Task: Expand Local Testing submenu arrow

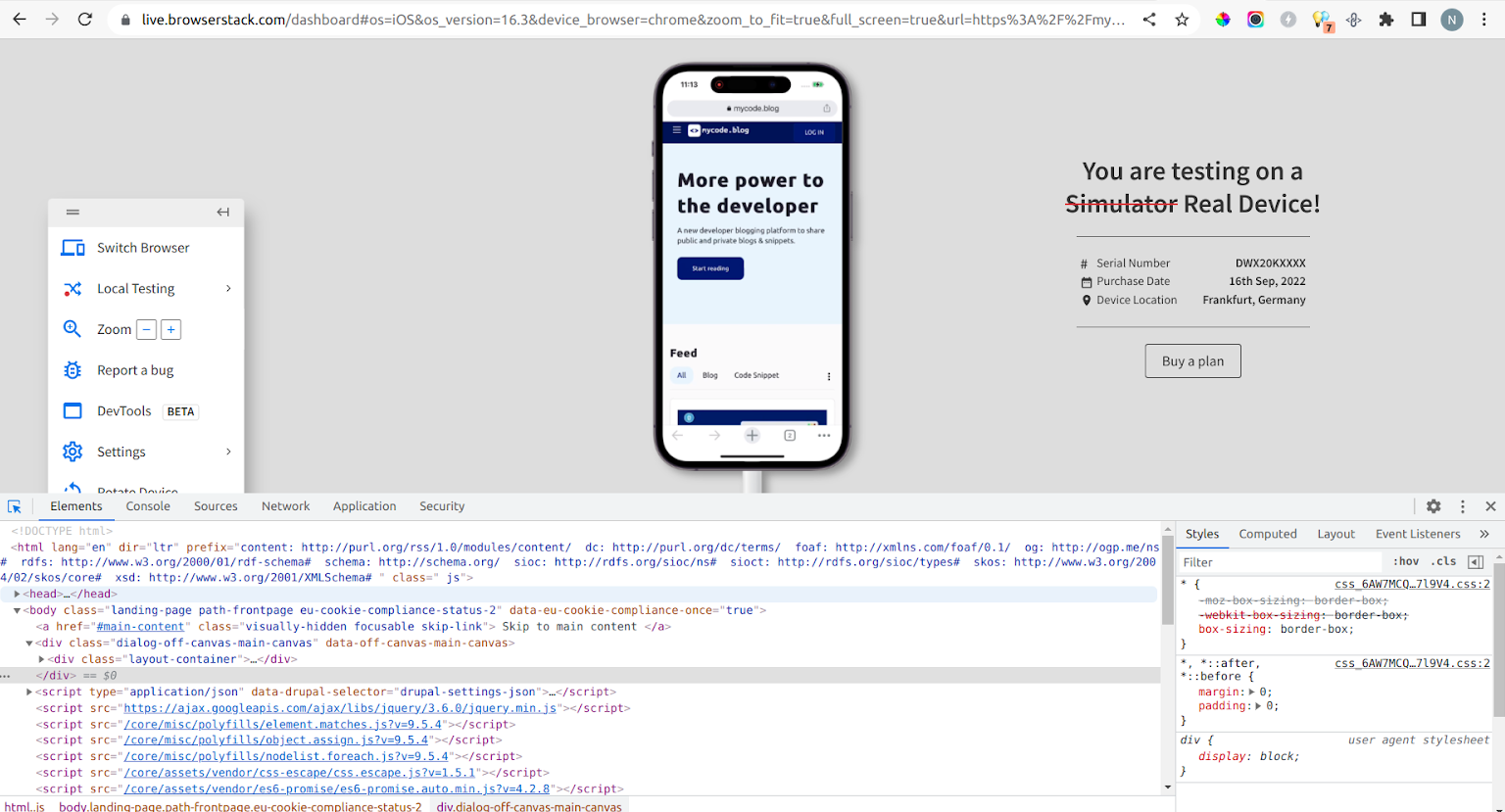Action: point(228,288)
